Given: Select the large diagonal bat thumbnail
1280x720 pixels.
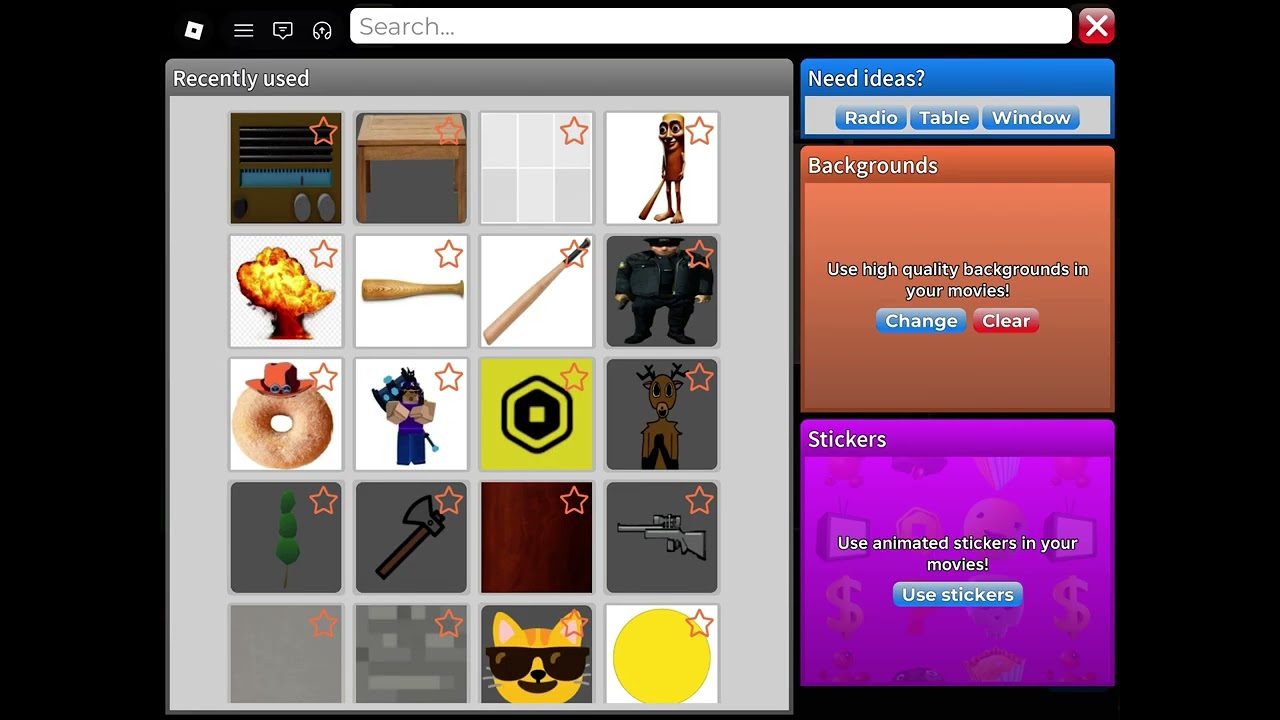Looking at the screenshot, I should (537, 291).
